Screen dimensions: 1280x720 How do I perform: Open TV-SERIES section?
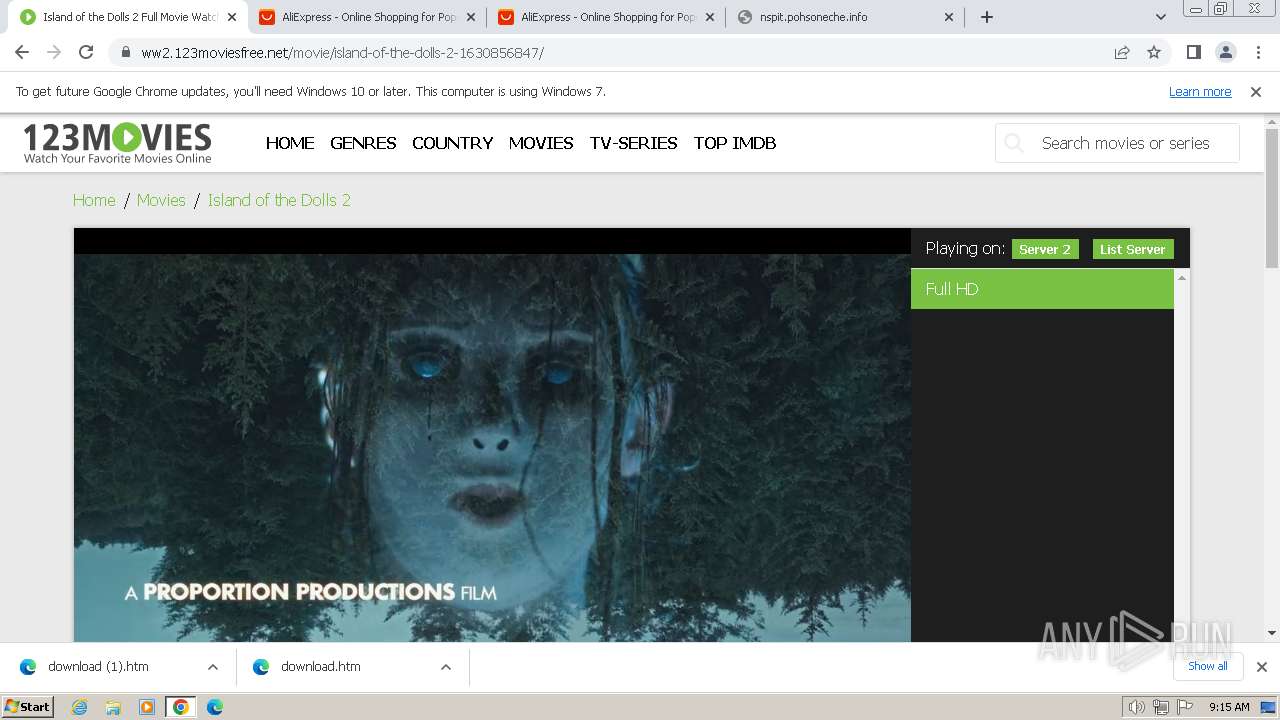click(x=633, y=143)
